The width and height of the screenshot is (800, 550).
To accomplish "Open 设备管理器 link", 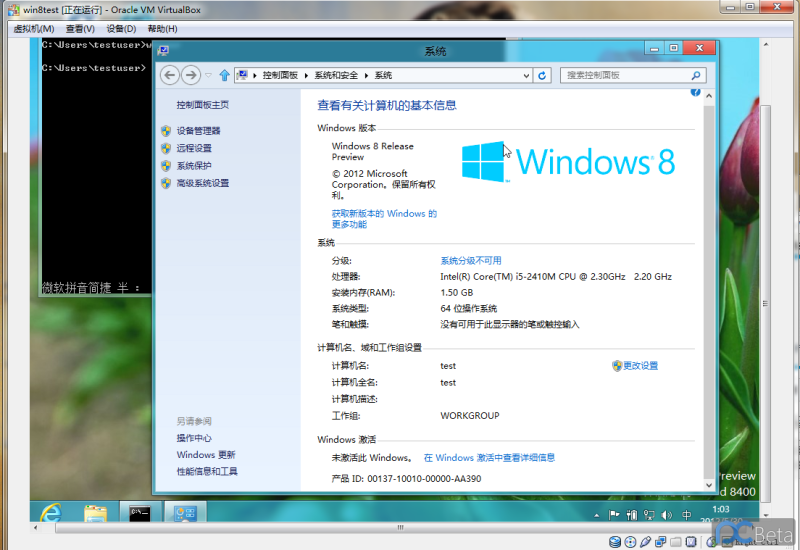I will [x=198, y=131].
